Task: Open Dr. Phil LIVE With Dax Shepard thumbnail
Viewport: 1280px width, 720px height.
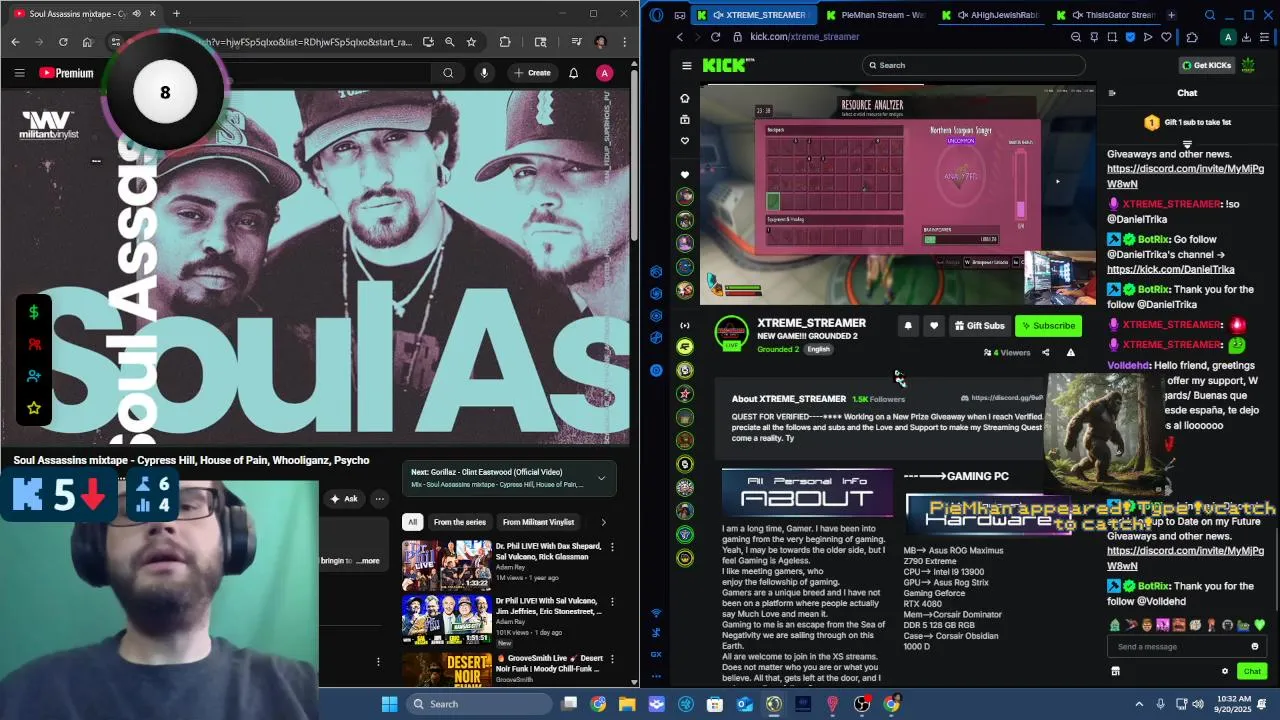Action: click(x=446, y=565)
